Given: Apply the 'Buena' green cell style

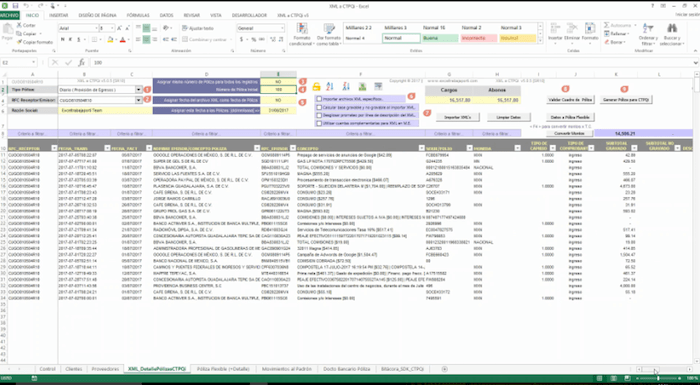Looking at the screenshot, I should [440, 38].
